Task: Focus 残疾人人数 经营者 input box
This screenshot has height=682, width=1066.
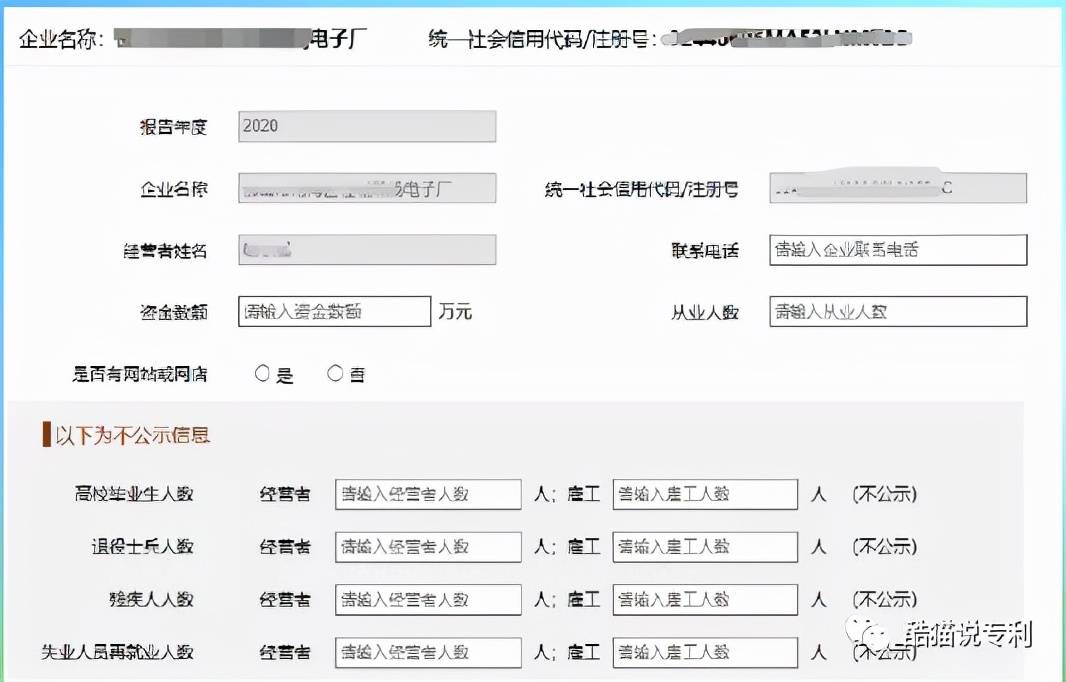Action: (x=428, y=599)
